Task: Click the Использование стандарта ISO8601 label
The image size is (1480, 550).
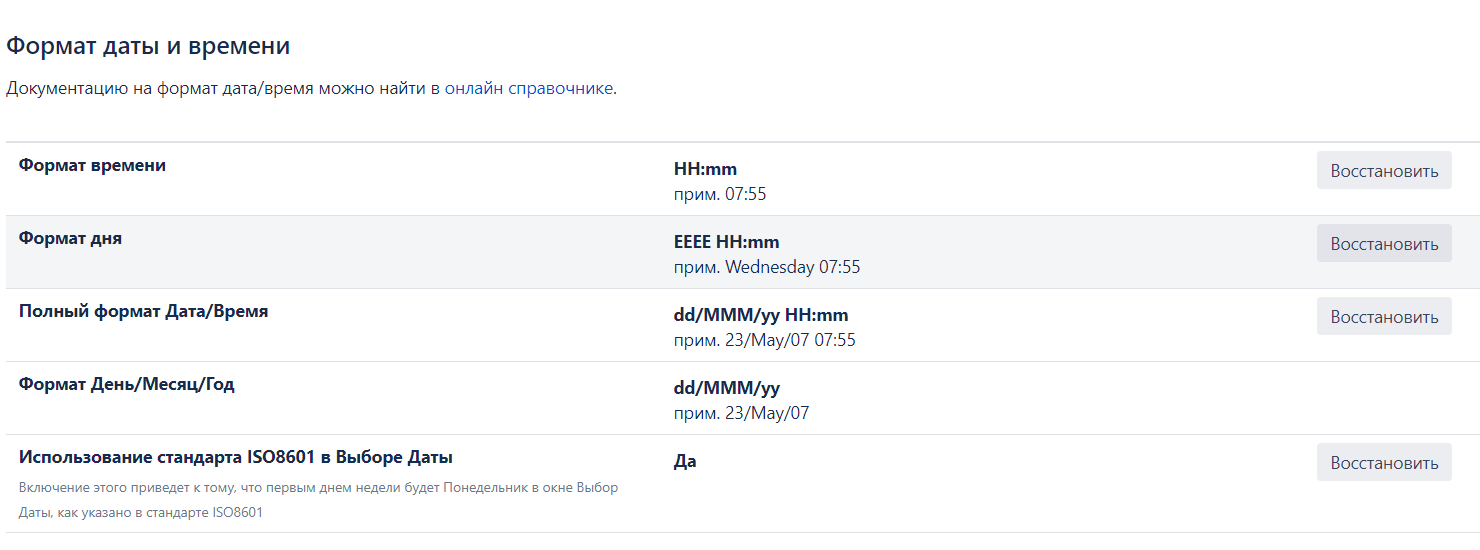Action: click(x=235, y=457)
